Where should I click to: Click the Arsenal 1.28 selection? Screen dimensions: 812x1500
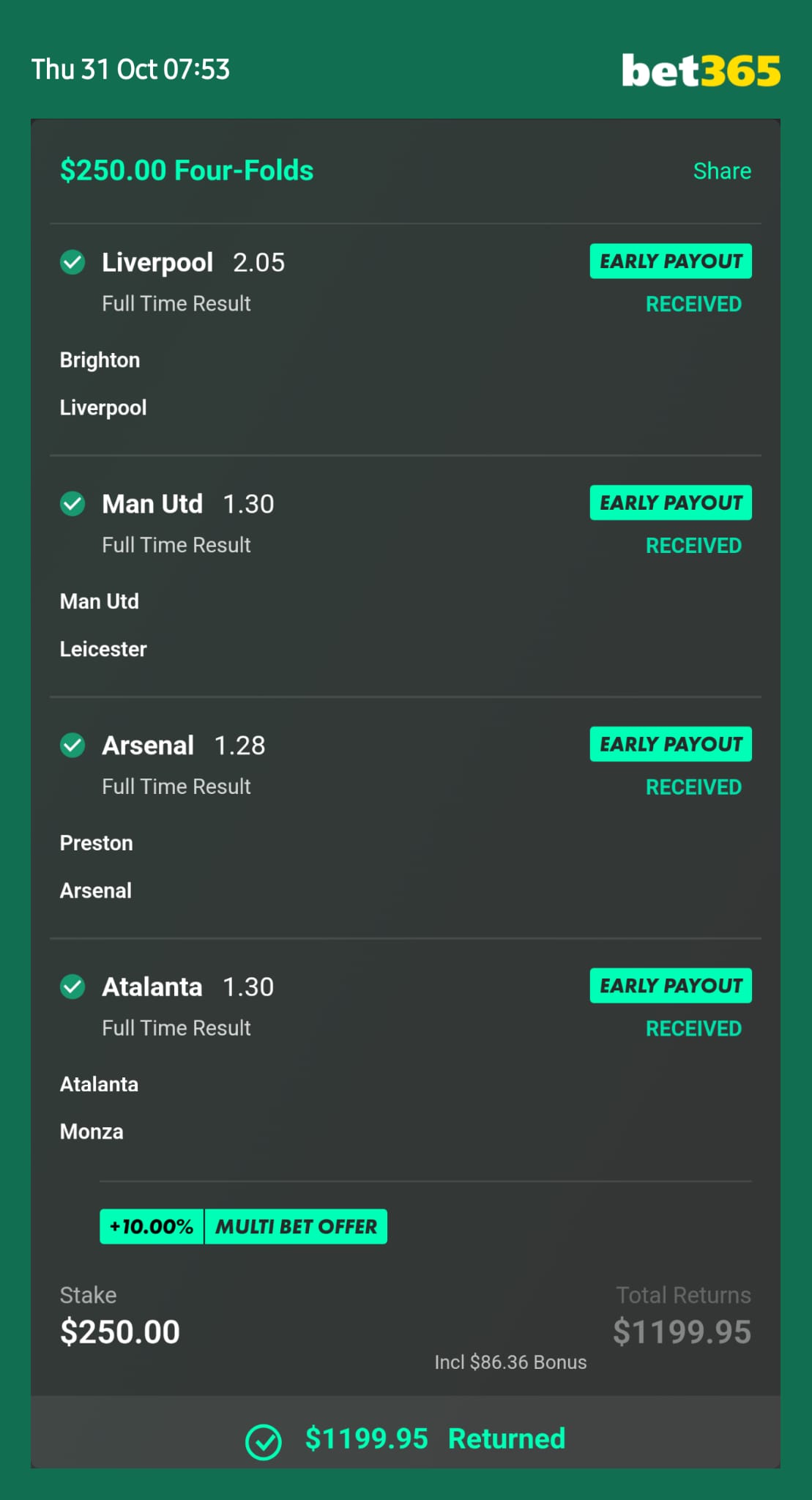(184, 745)
